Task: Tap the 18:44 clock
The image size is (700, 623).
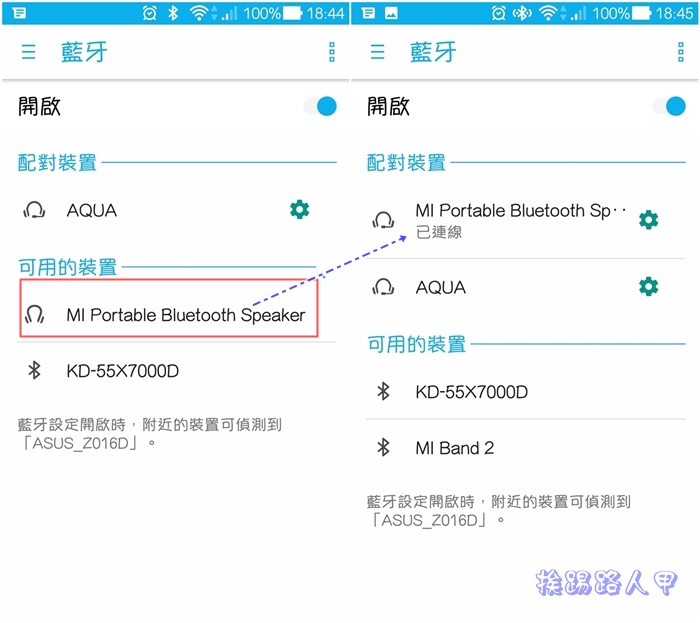Action: click(325, 13)
